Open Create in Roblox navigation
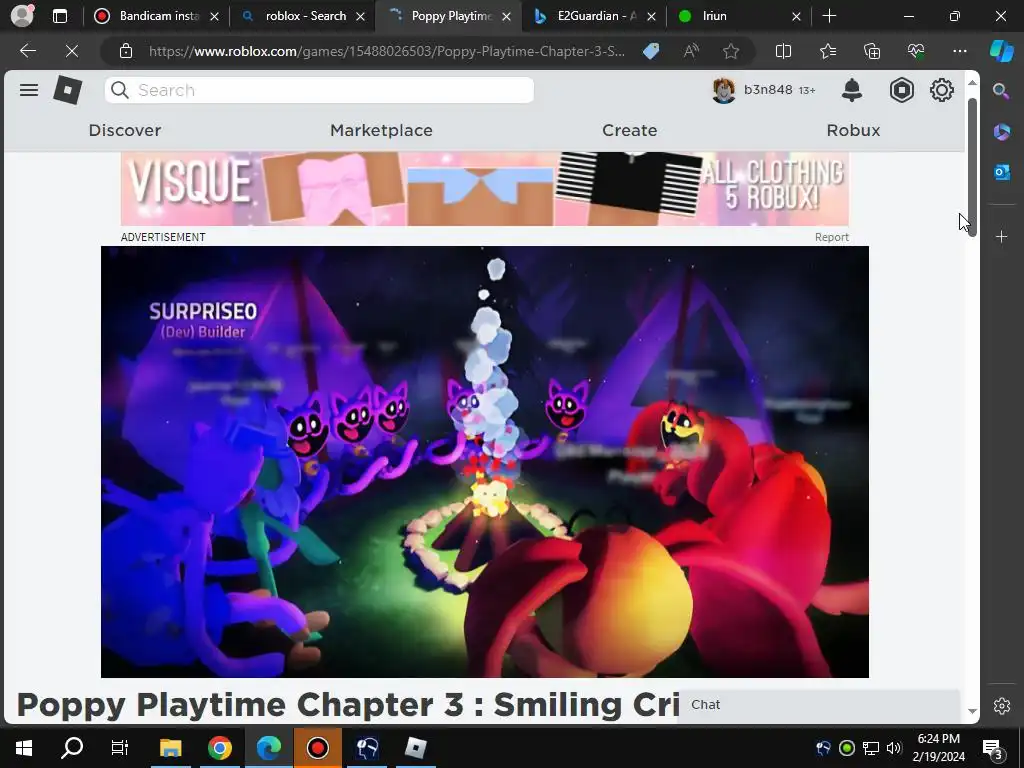This screenshot has height=768, width=1024. pyautogui.click(x=630, y=130)
